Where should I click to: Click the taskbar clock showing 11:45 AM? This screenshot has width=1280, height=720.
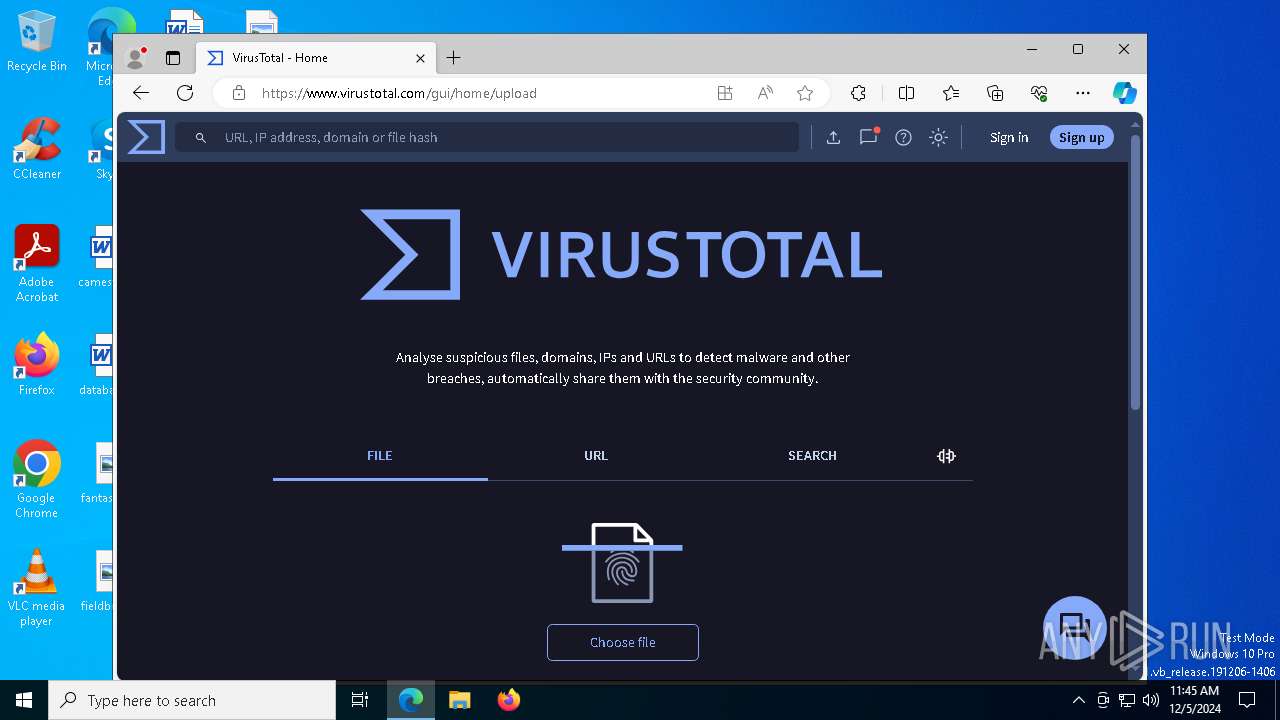pyautogui.click(x=1194, y=700)
